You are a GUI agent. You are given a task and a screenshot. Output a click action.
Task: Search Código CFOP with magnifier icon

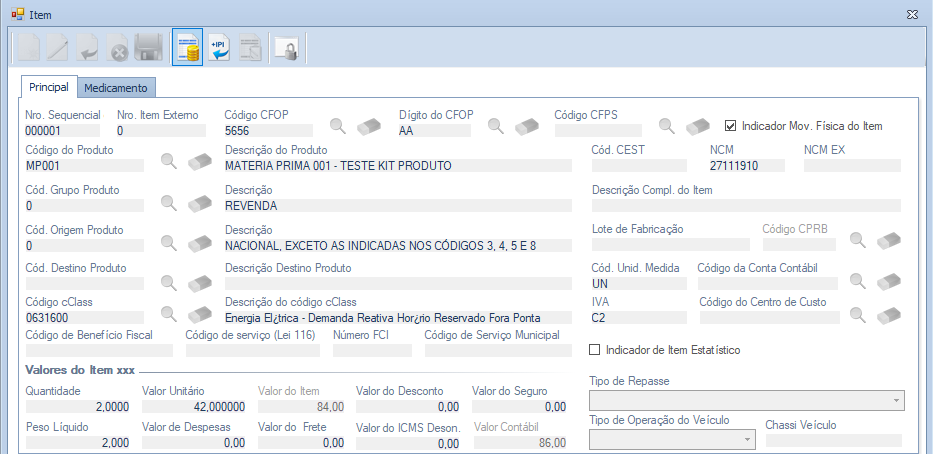click(x=338, y=126)
